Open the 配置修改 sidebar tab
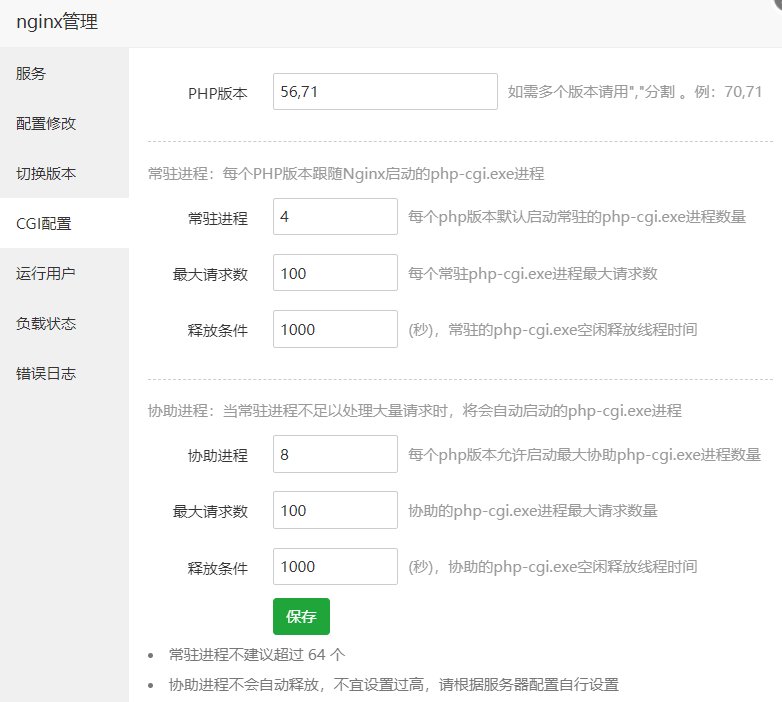Viewport: 782px width, 702px height. [x=64, y=123]
